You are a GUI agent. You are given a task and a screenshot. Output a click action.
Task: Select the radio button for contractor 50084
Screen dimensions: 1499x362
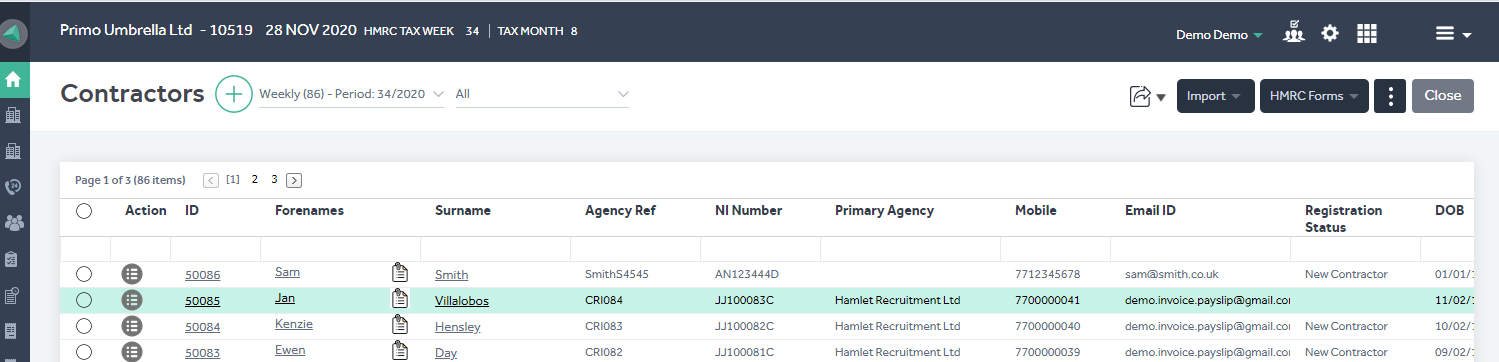point(84,326)
